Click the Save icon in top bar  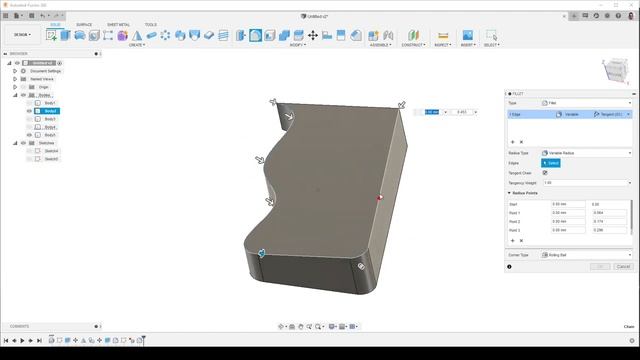click(x=31, y=16)
